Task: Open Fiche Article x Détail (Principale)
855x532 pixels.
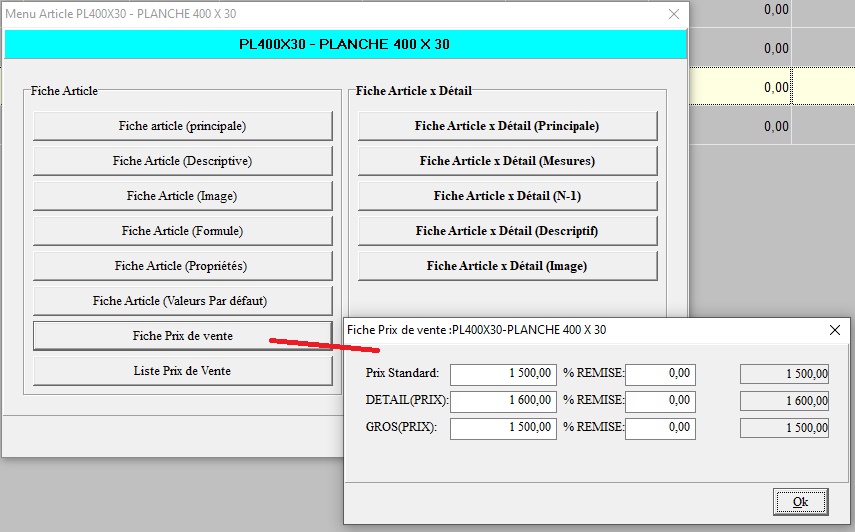Action: pyautogui.click(x=507, y=126)
